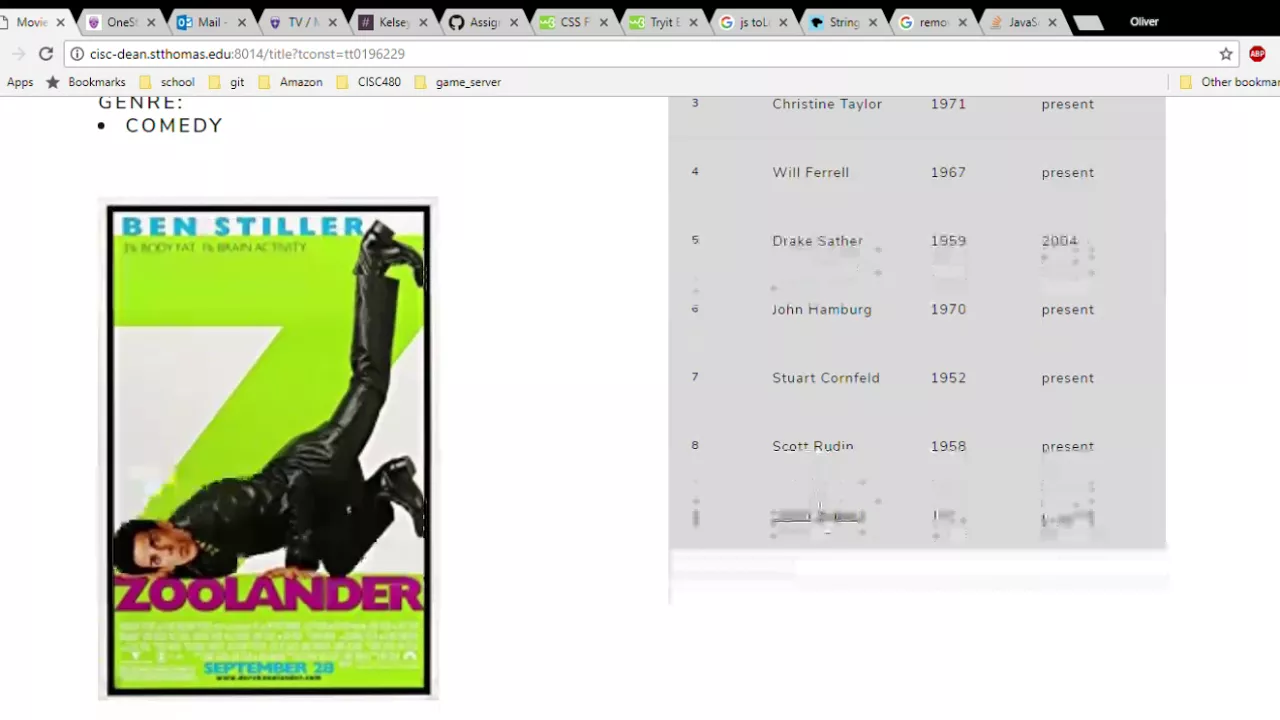Click the COMEDY genre list item

tap(174, 125)
